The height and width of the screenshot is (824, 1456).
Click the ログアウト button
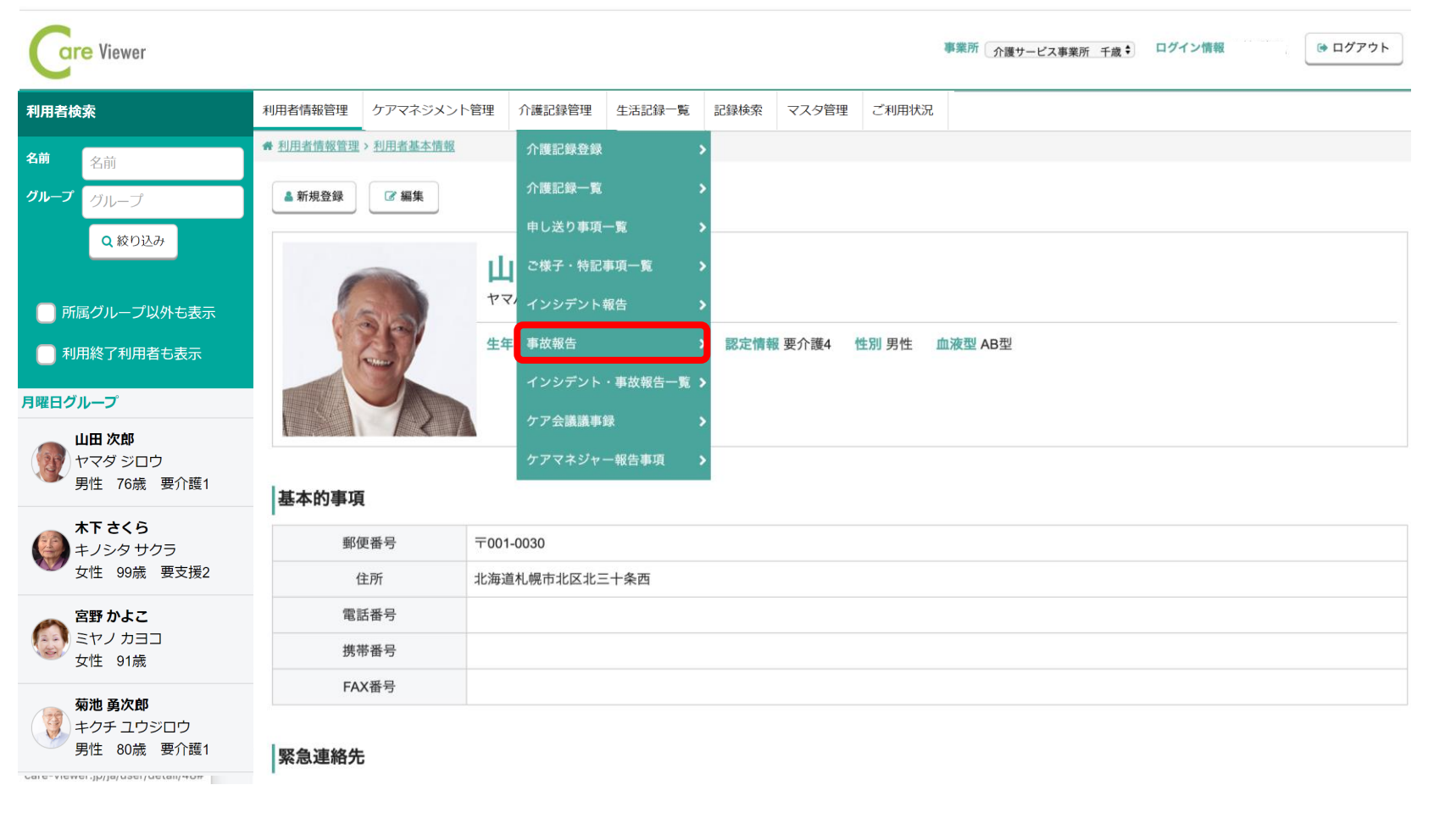pos(1353,48)
